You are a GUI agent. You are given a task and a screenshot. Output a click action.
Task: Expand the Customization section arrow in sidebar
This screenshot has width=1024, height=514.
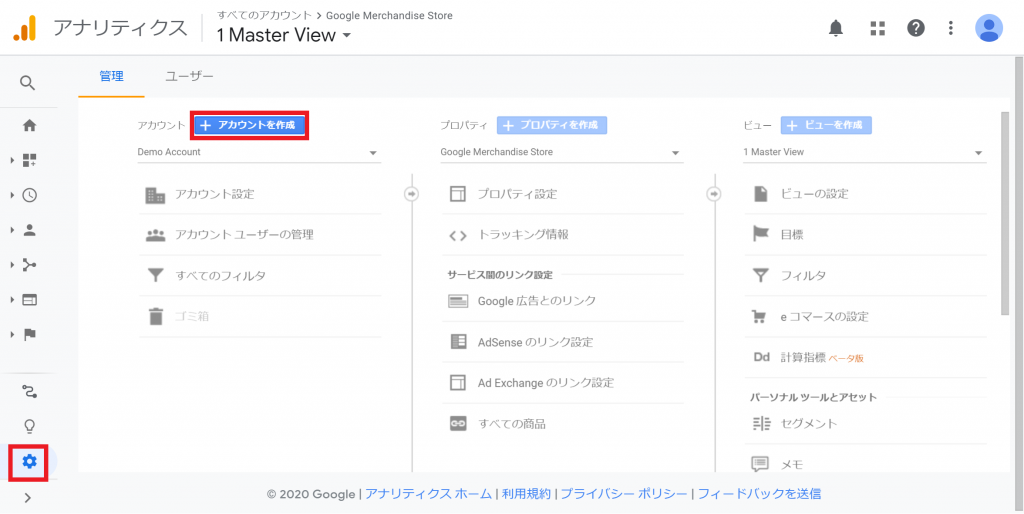coord(12,161)
